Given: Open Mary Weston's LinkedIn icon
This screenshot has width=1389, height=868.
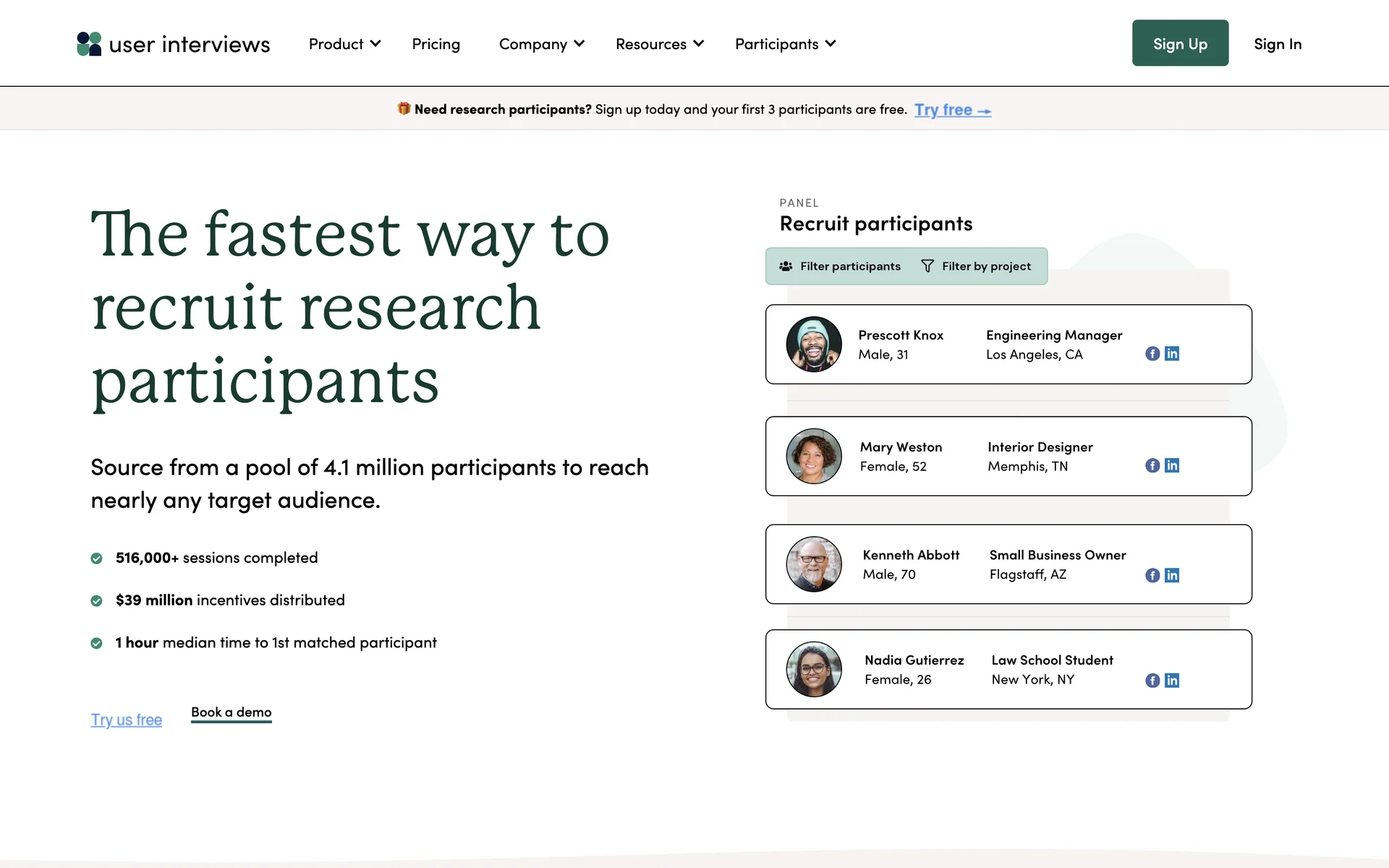Looking at the screenshot, I should click(1172, 466).
